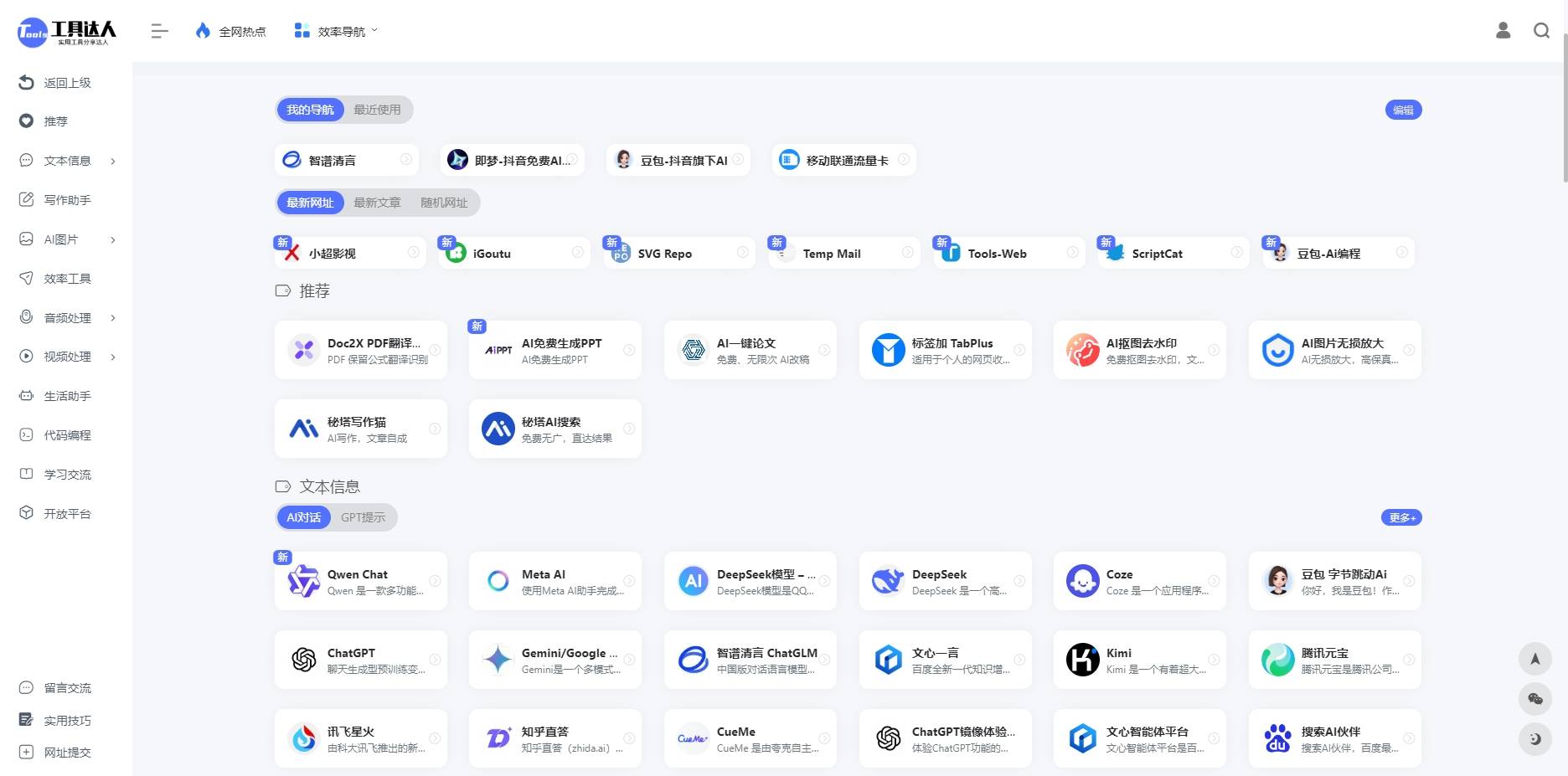The height and width of the screenshot is (776, 1568).
Task: Open the 标签加 TabPlus icon
Action: tap(888, 350)
